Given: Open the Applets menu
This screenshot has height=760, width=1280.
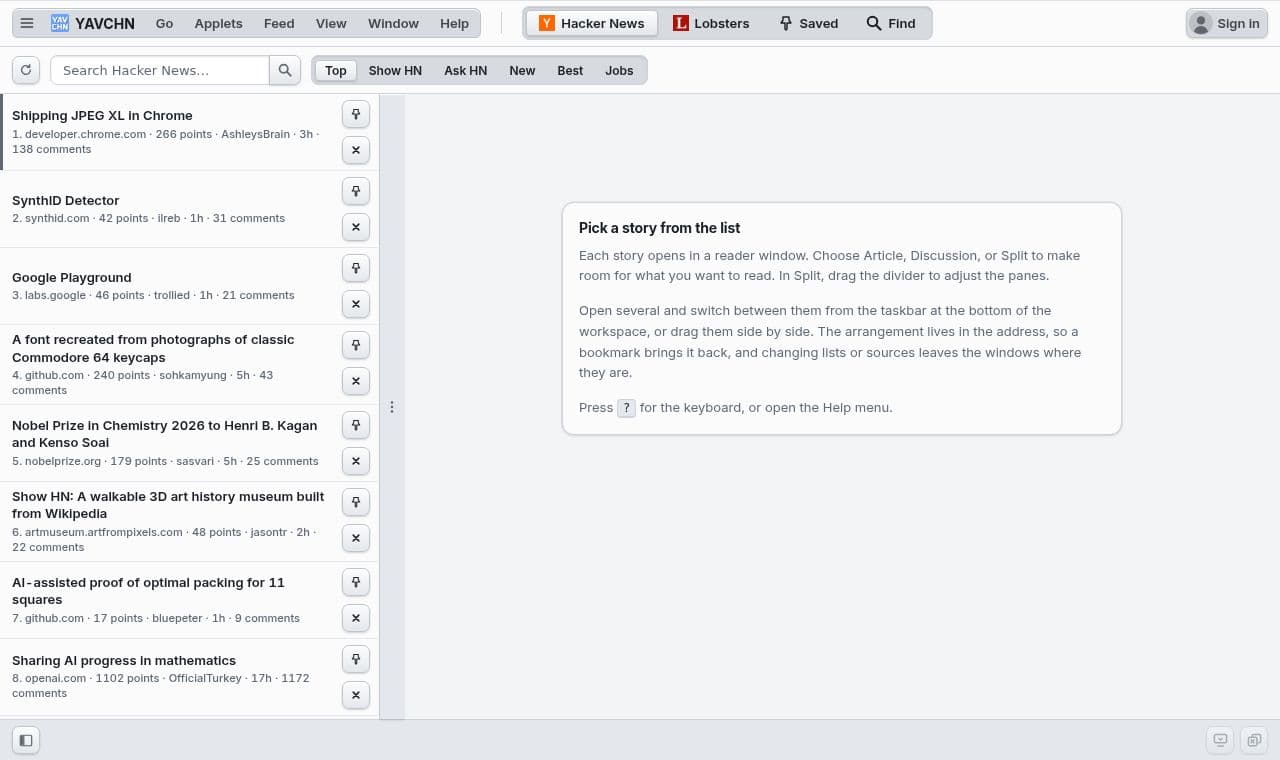Looking at the screenshot, I should pyautogui.click(x=218, y=23).
